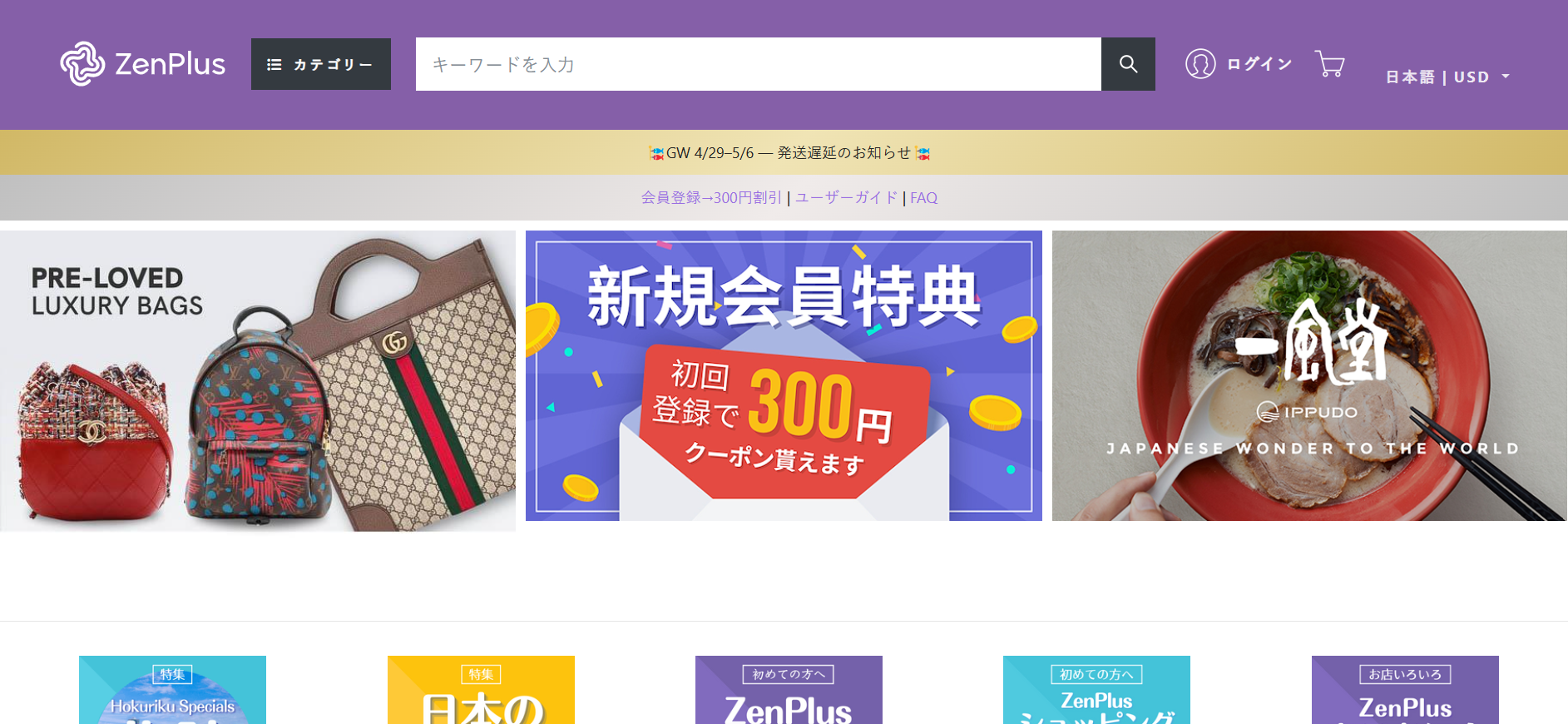Open the GW shipping delay notice
Viewport: 1568px width, 724px height.
(789, 152)
